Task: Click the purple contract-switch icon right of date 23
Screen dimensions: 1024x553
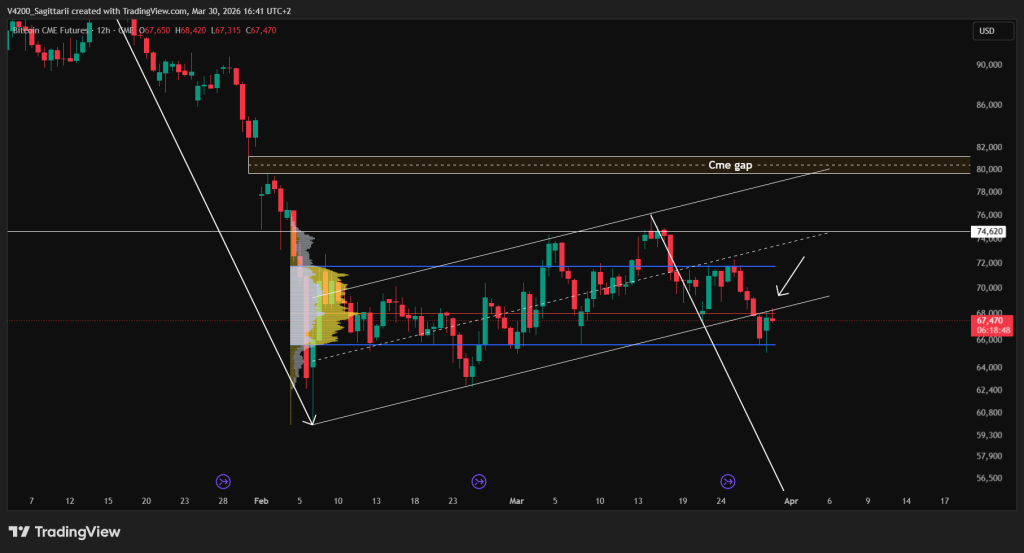Action: click(x=478, y=481)
